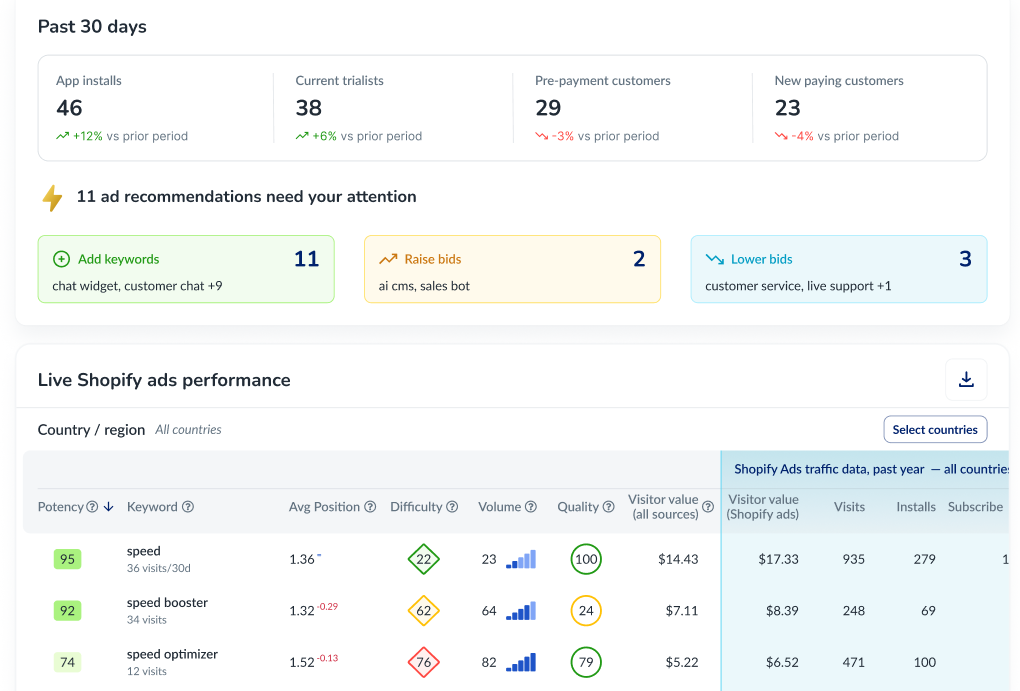Select the potency badge 74
1020x691 pixels.
tap(68, 662)
